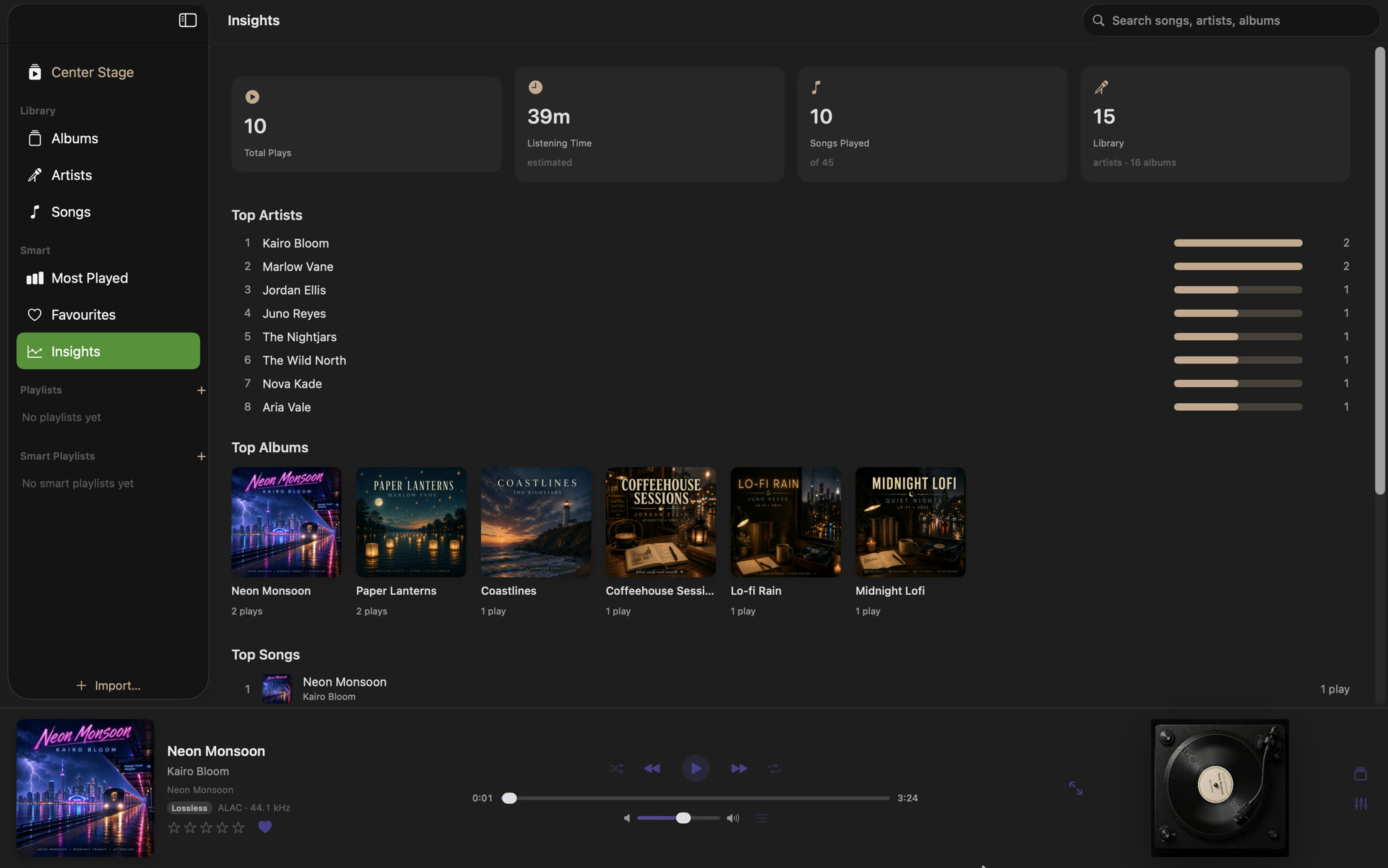Click Kairo Bloom play count bar
The image size is (1388, 868).
pyautogui.click(x=1238, y=243)
